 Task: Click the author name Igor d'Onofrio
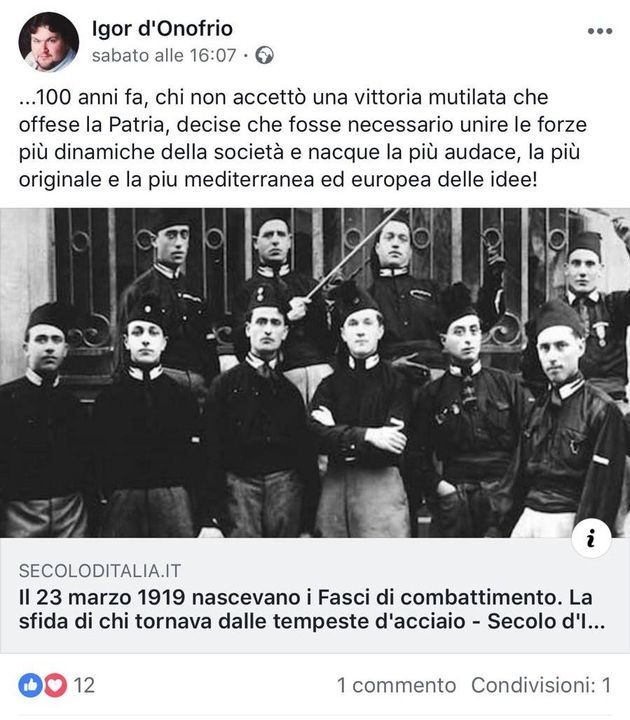click(x=162, y=29)
